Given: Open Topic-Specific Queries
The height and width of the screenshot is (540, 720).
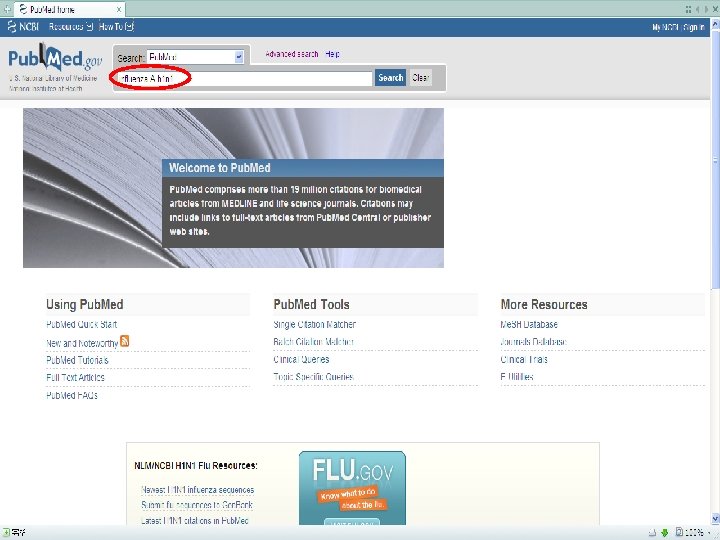Looking at the screenshot, I should coord(313,377).
